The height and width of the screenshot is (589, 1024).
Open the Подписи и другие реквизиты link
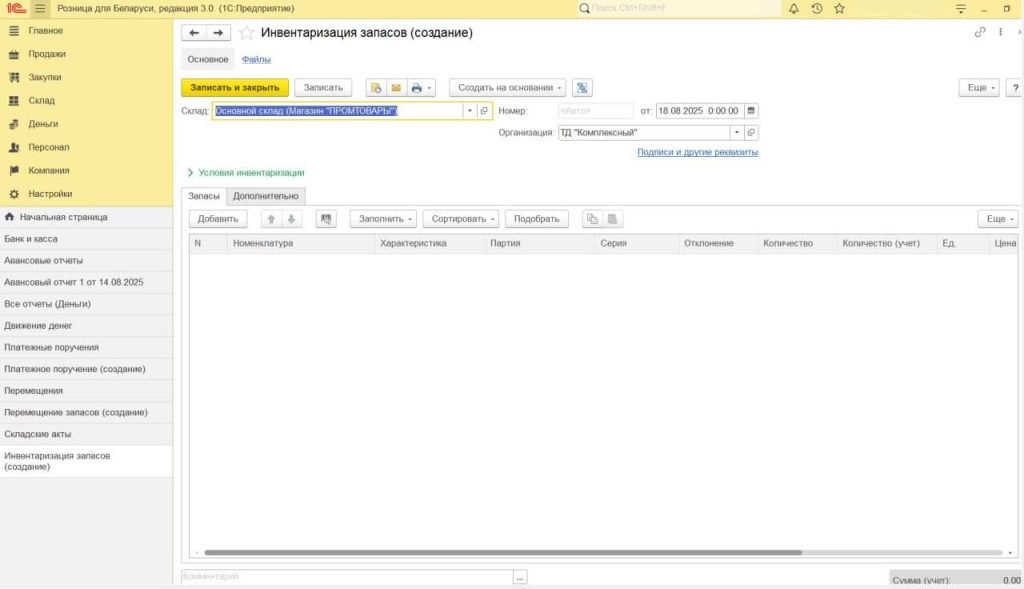click(697, 152)
